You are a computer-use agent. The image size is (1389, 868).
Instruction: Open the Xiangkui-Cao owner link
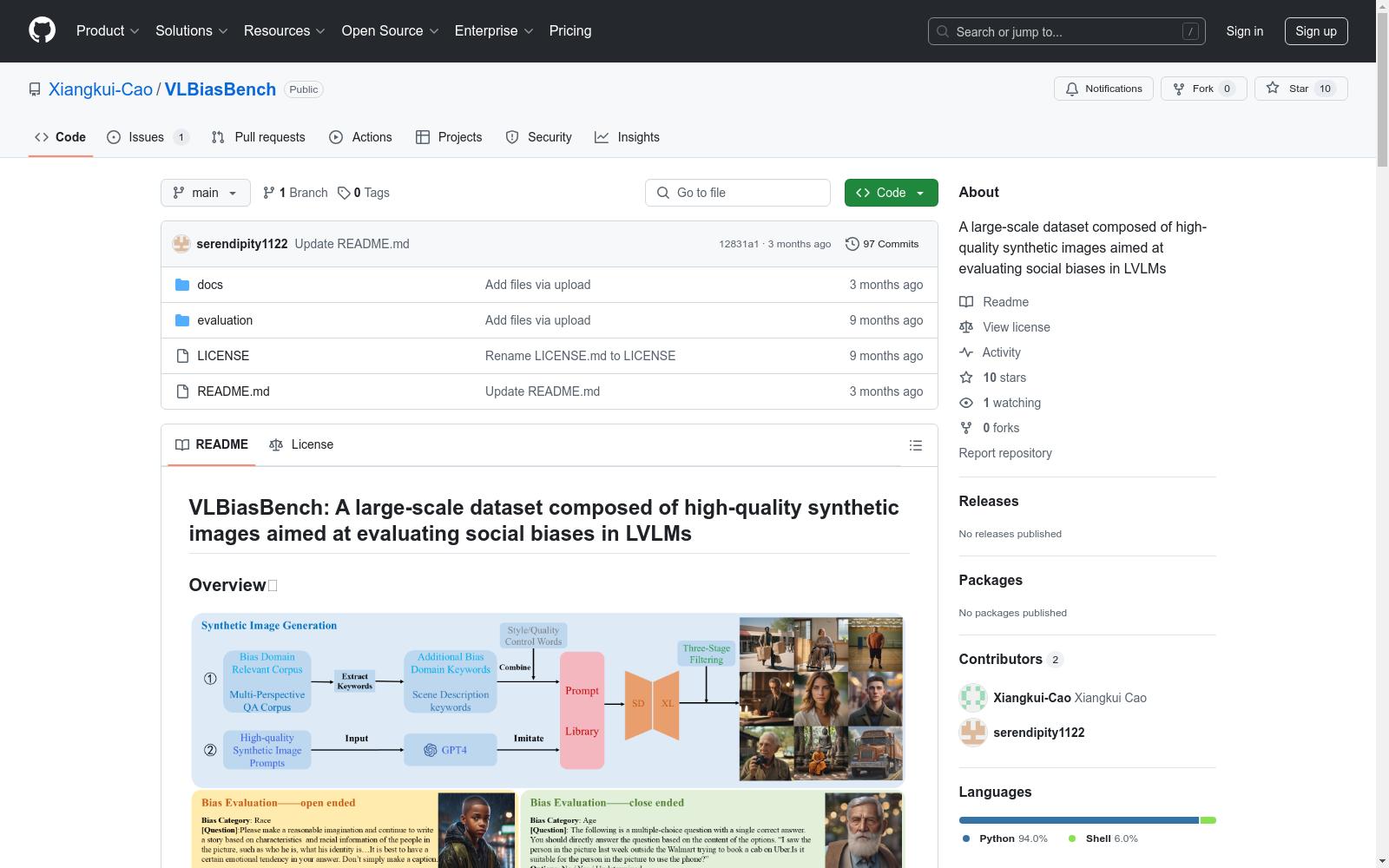point(101,89)
